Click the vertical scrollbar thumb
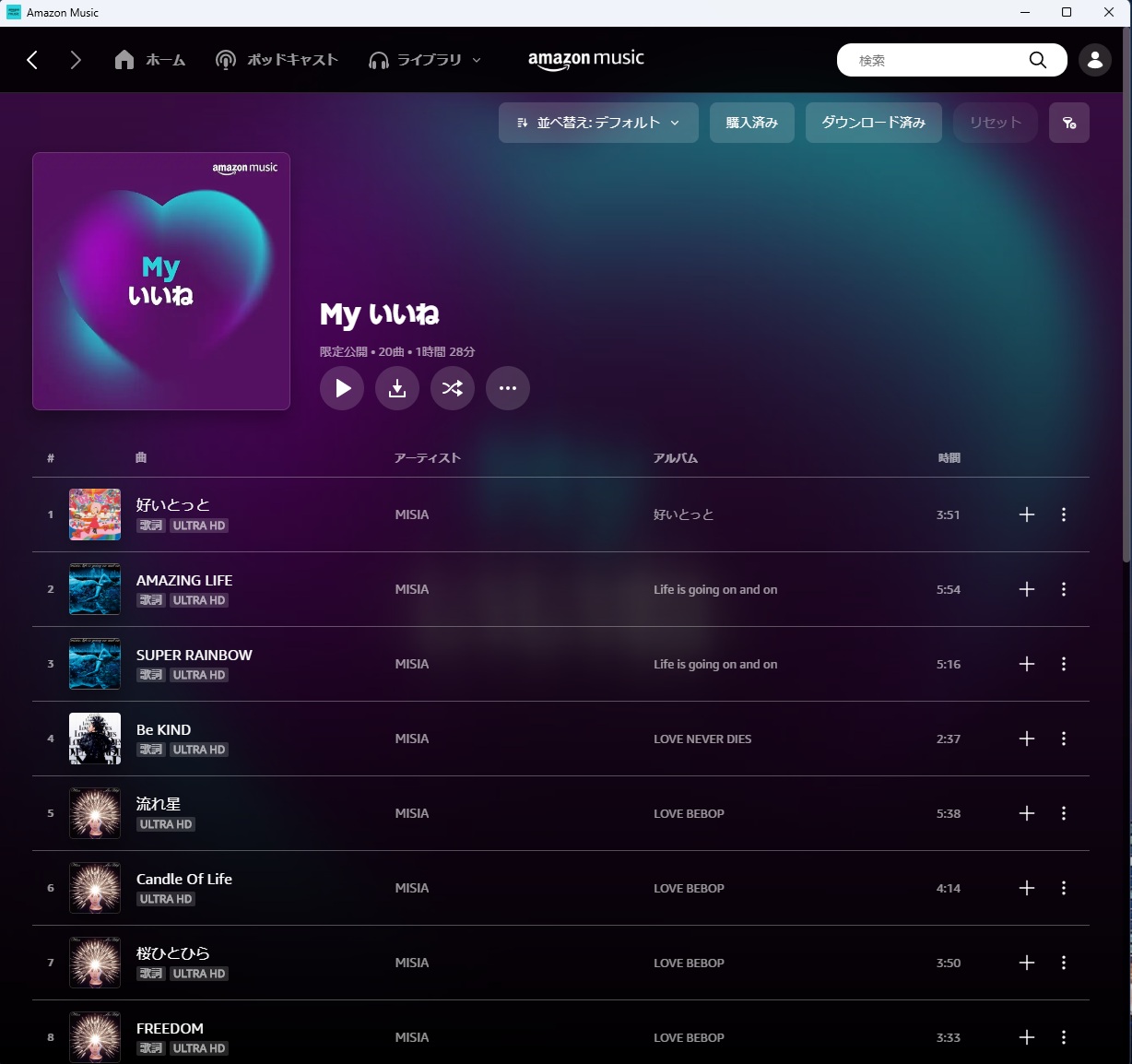1132x1064 pixels. click(x=1126, y=295)
